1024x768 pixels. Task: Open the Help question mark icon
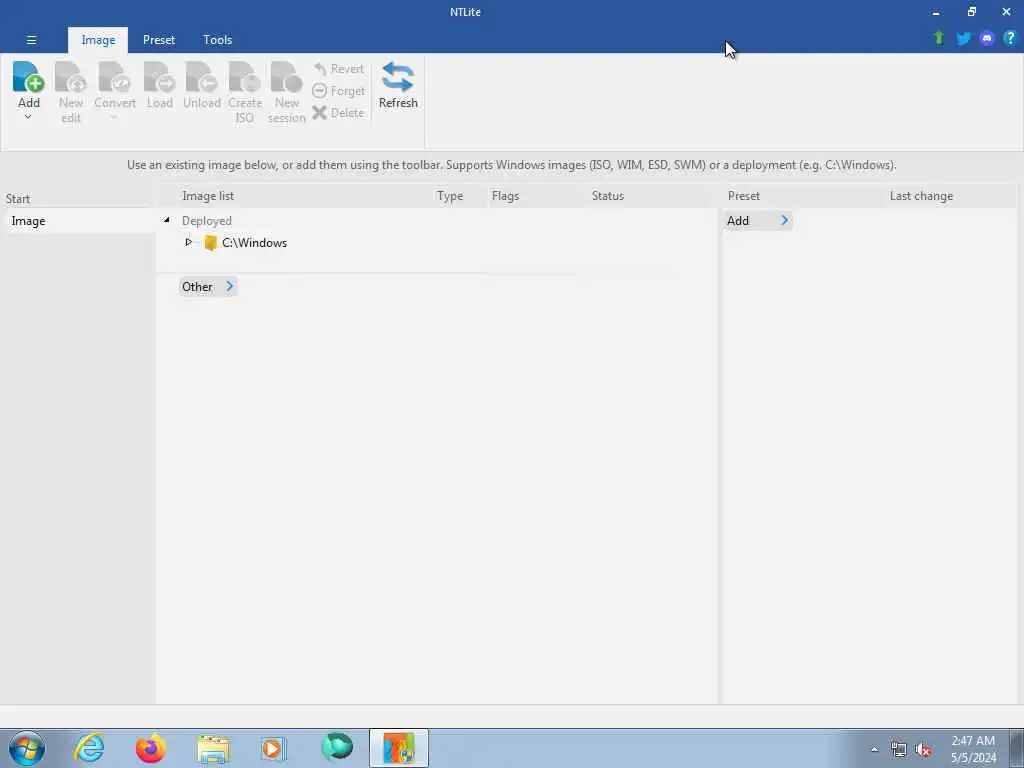[x=1010, y=38]
